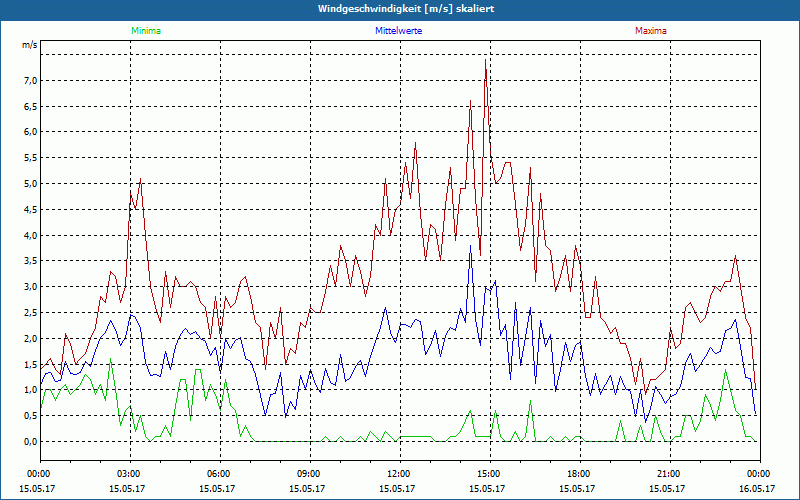The width and height of the screenshot is (800, 500).
Task: Click the Maxima legend label
Action: pos(651,31)
